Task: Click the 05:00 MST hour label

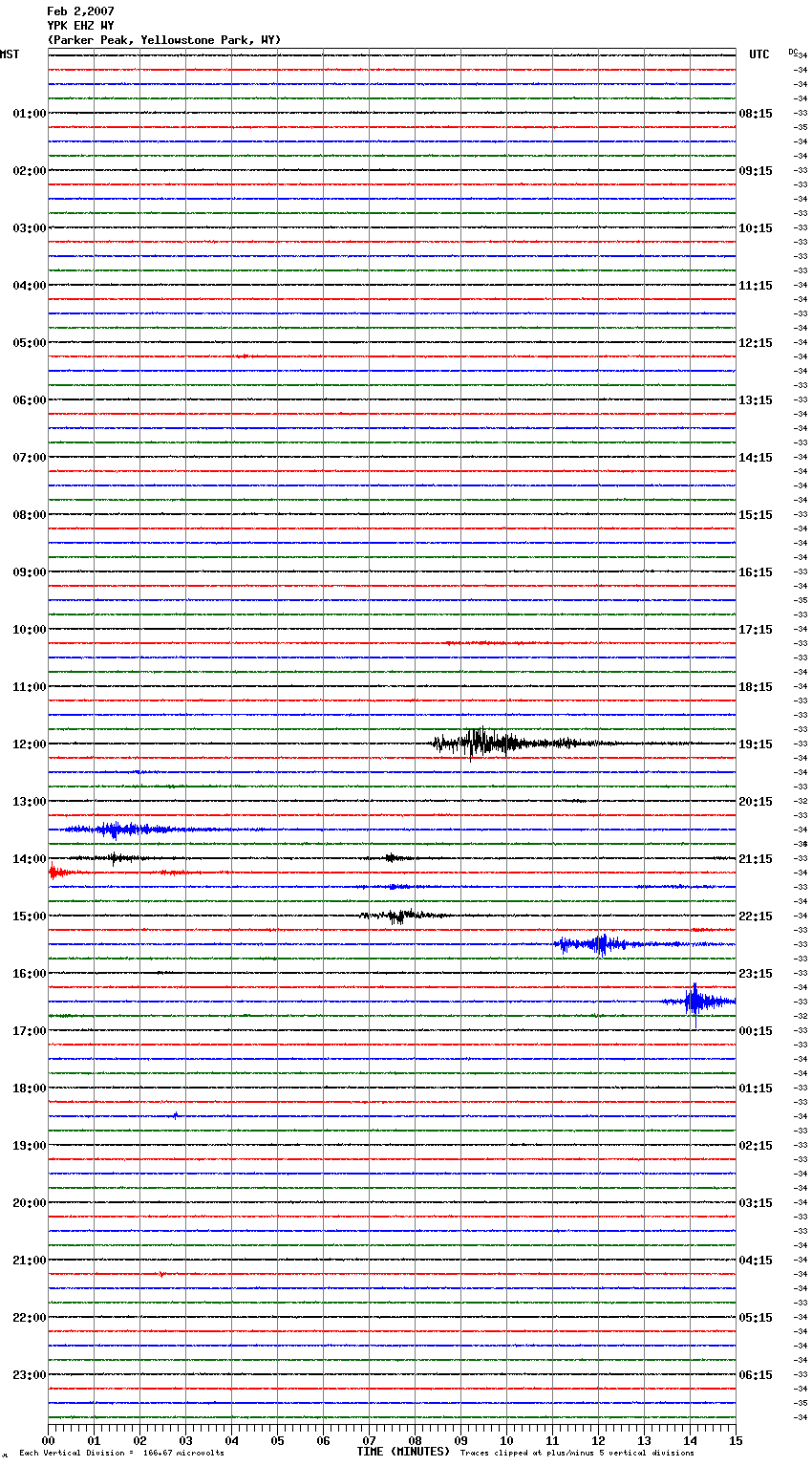Action: pyautogui.click(x=29, y=343)
